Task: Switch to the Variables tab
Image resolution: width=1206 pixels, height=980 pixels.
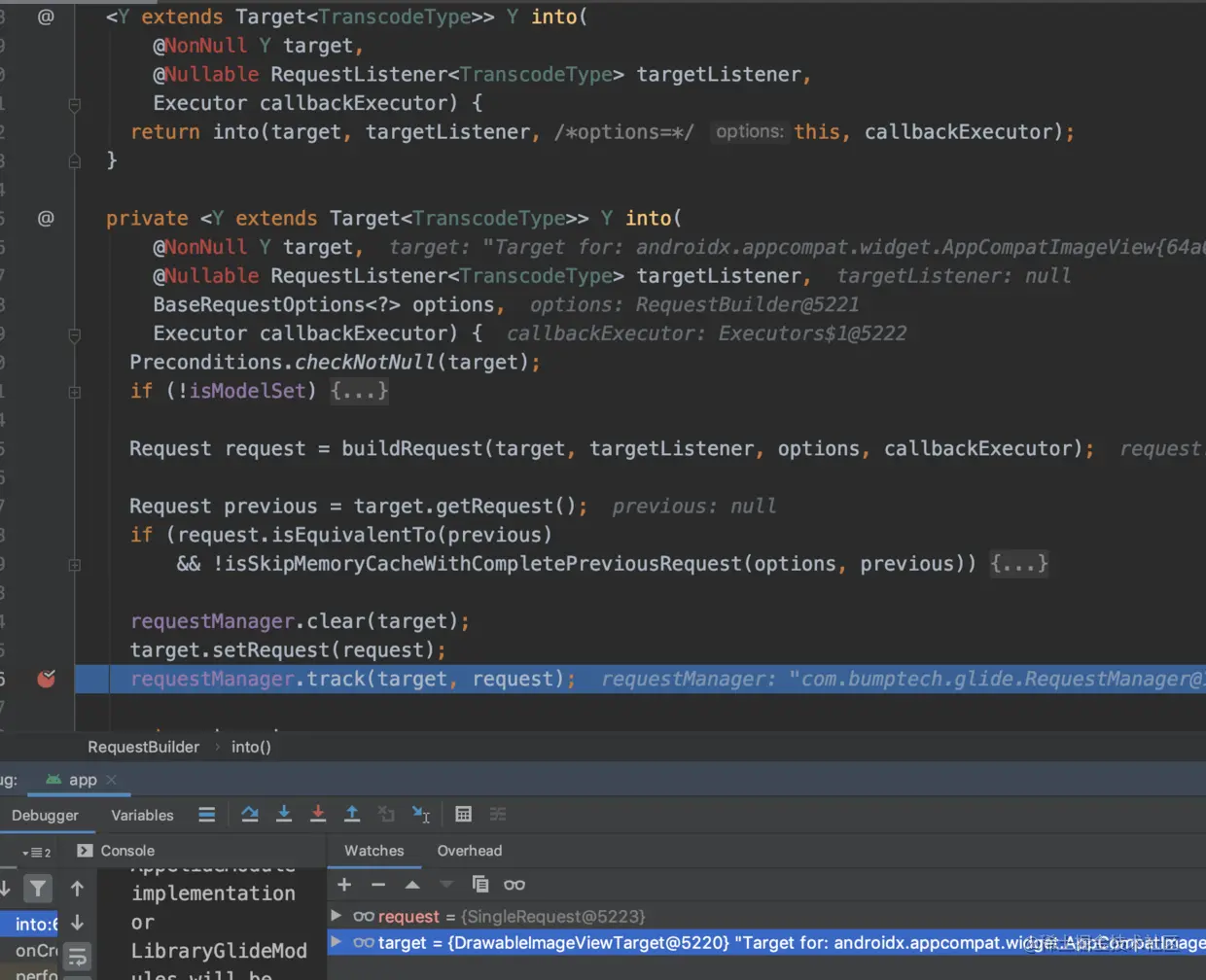Action: (x=142, y=815)
